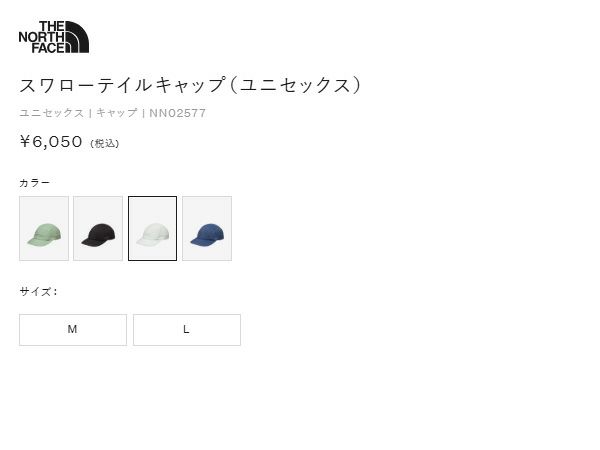Pick the blue cap color option
600x450 pixels.
[x=207, y=228]
